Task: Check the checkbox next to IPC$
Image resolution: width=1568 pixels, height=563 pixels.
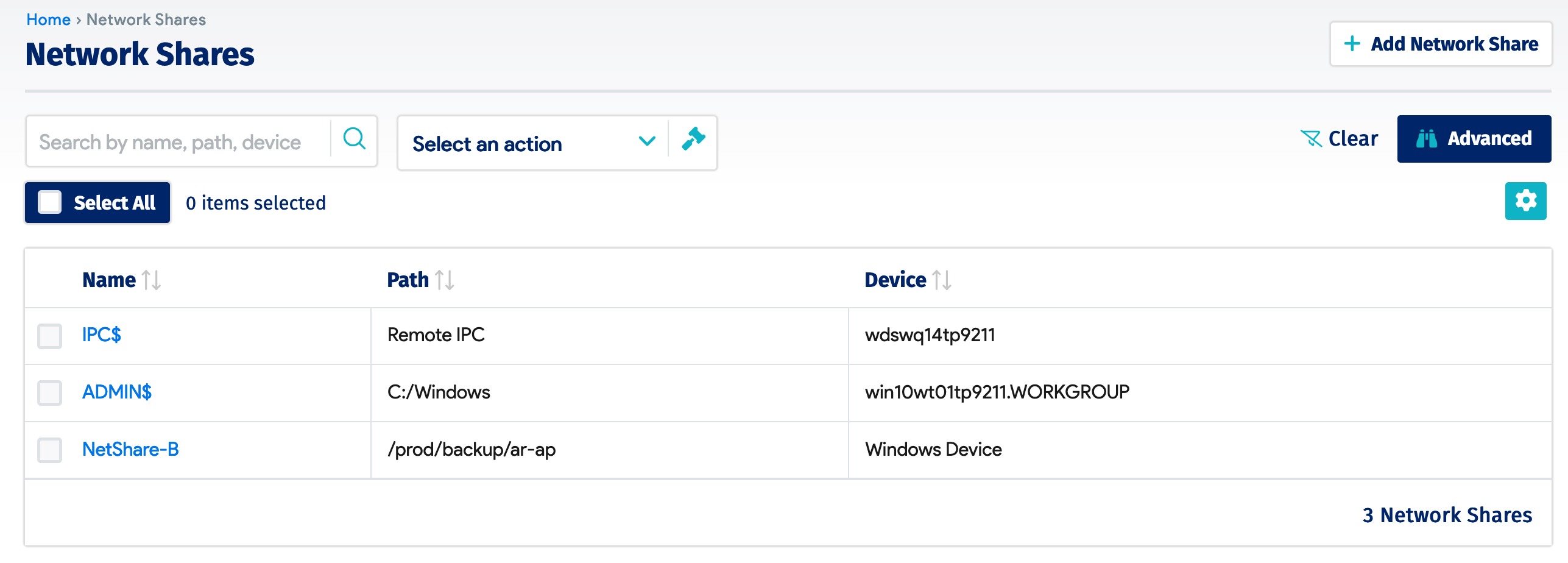Action: [x=49, y=335]
